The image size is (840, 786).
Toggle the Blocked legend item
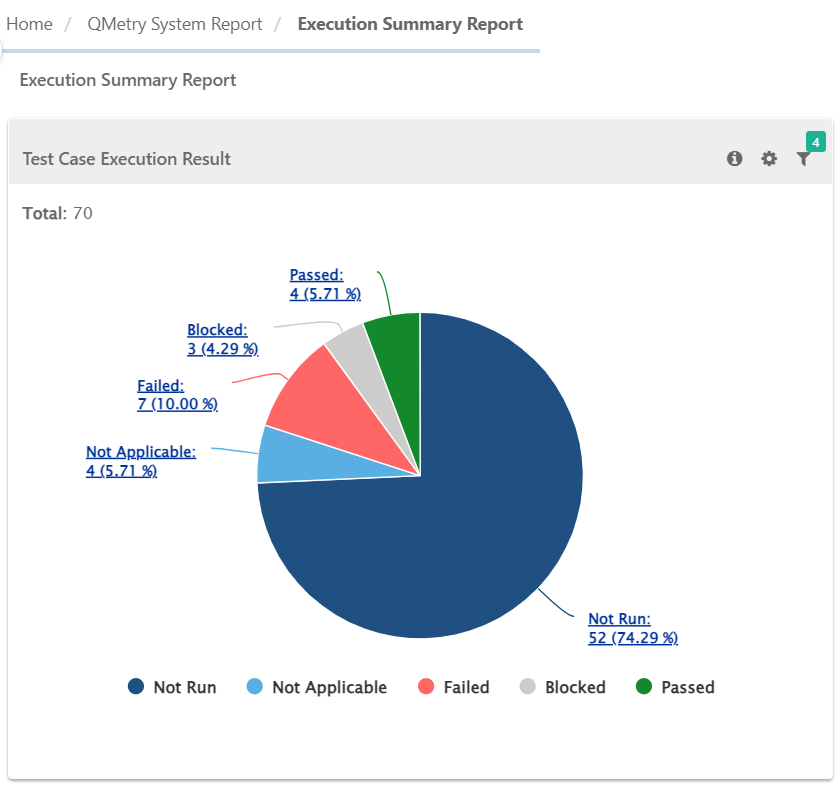[x=563, y=687]
